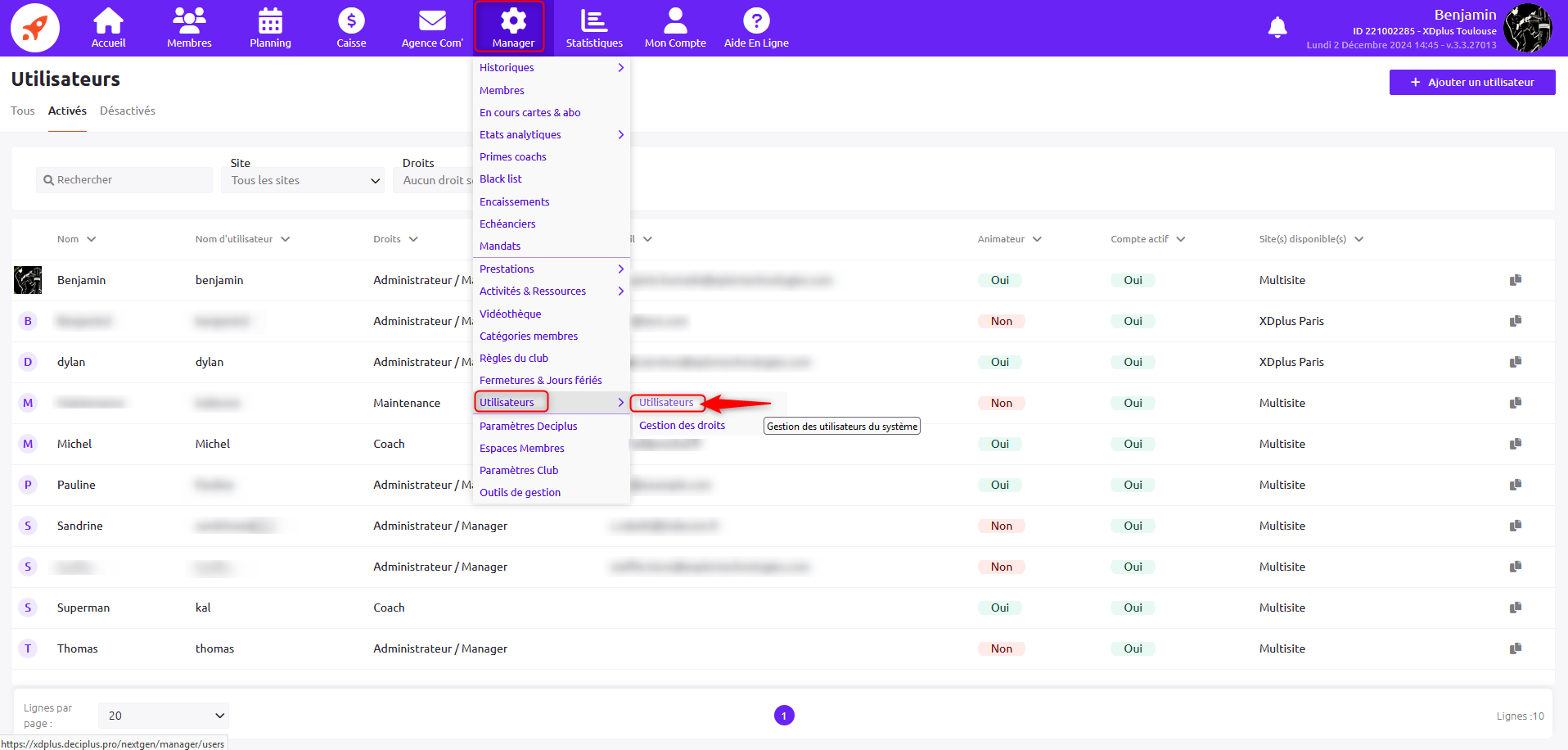Image resolution: width=1568 pixels, height=750 pixels.
Task: Go to page 1 in pagination
Action: [x=784, y=716]
